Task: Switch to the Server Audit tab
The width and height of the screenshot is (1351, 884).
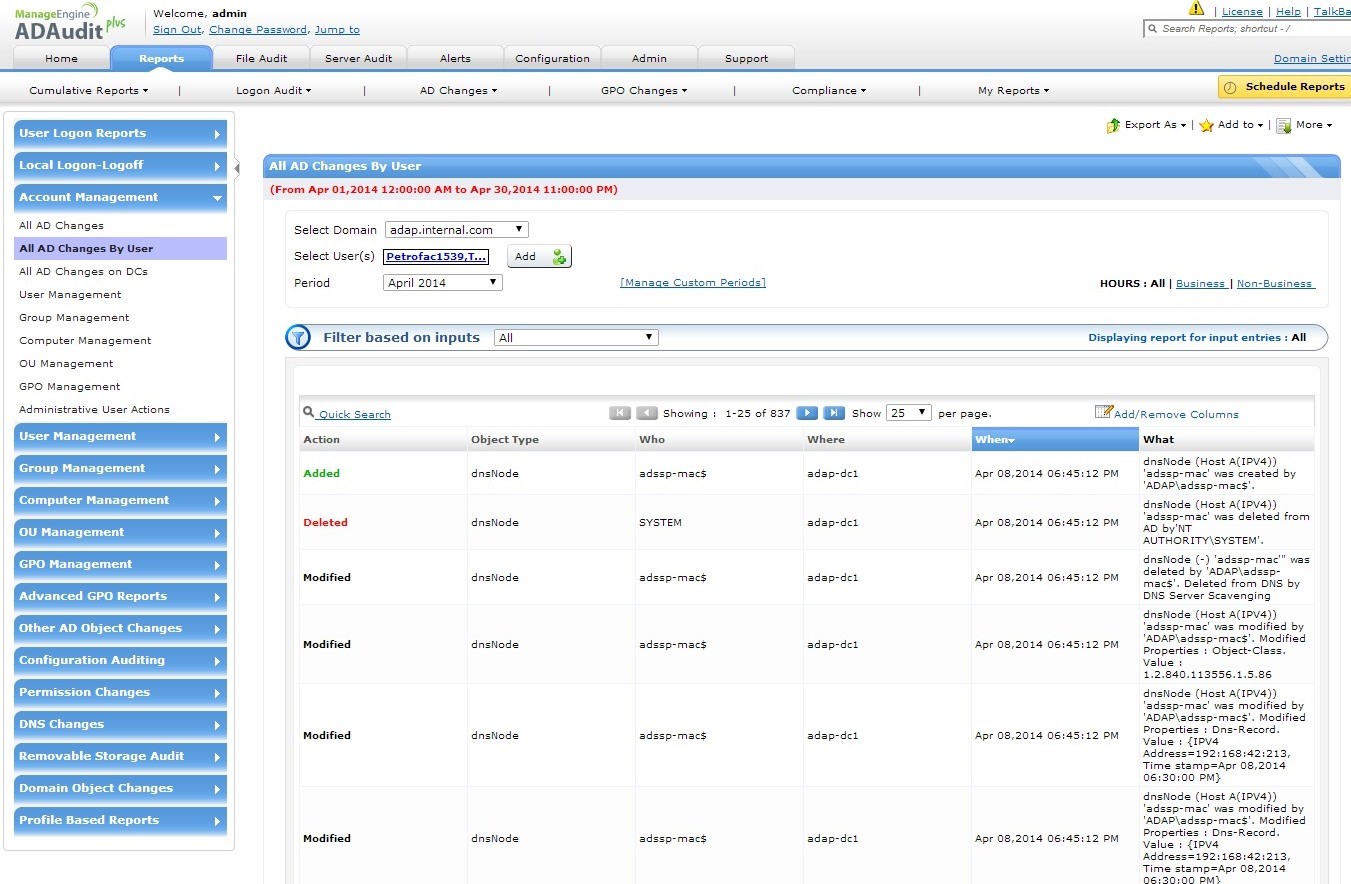Action: point(358,58)
